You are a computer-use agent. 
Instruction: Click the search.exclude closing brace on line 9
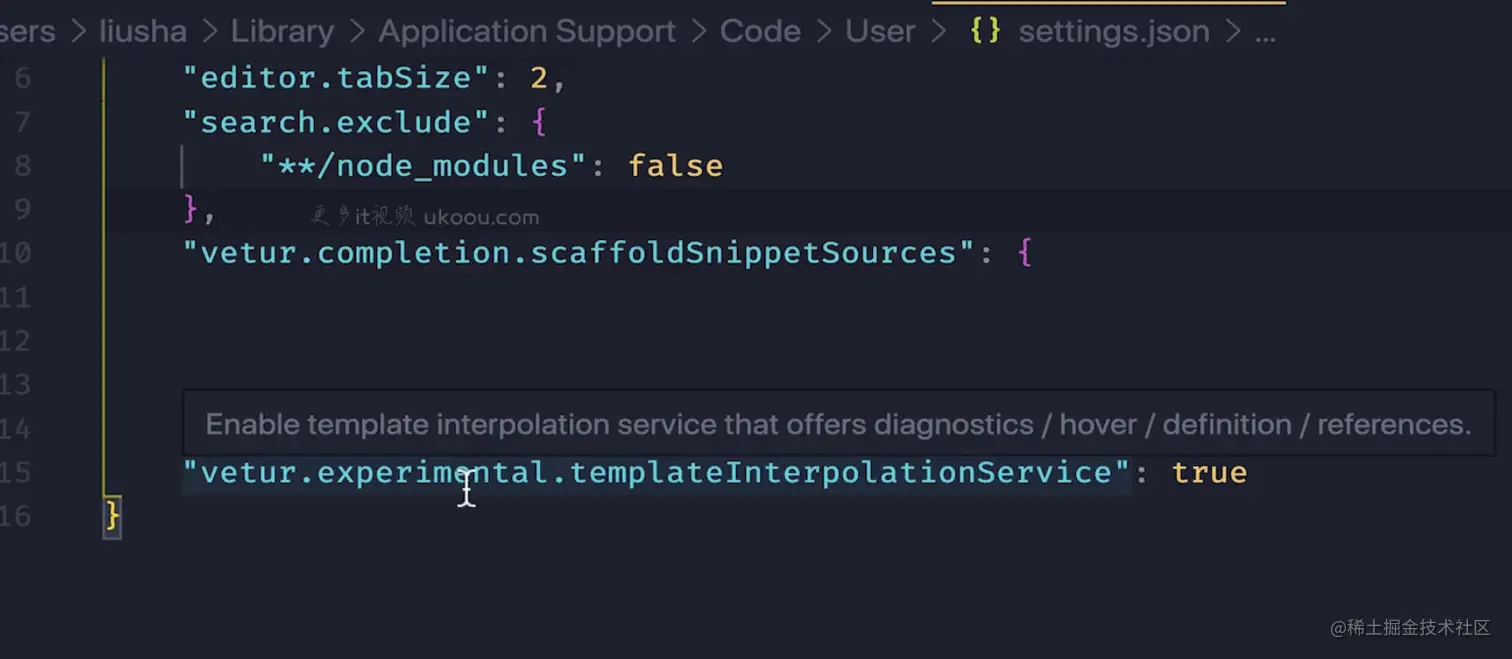pos(192,209)
